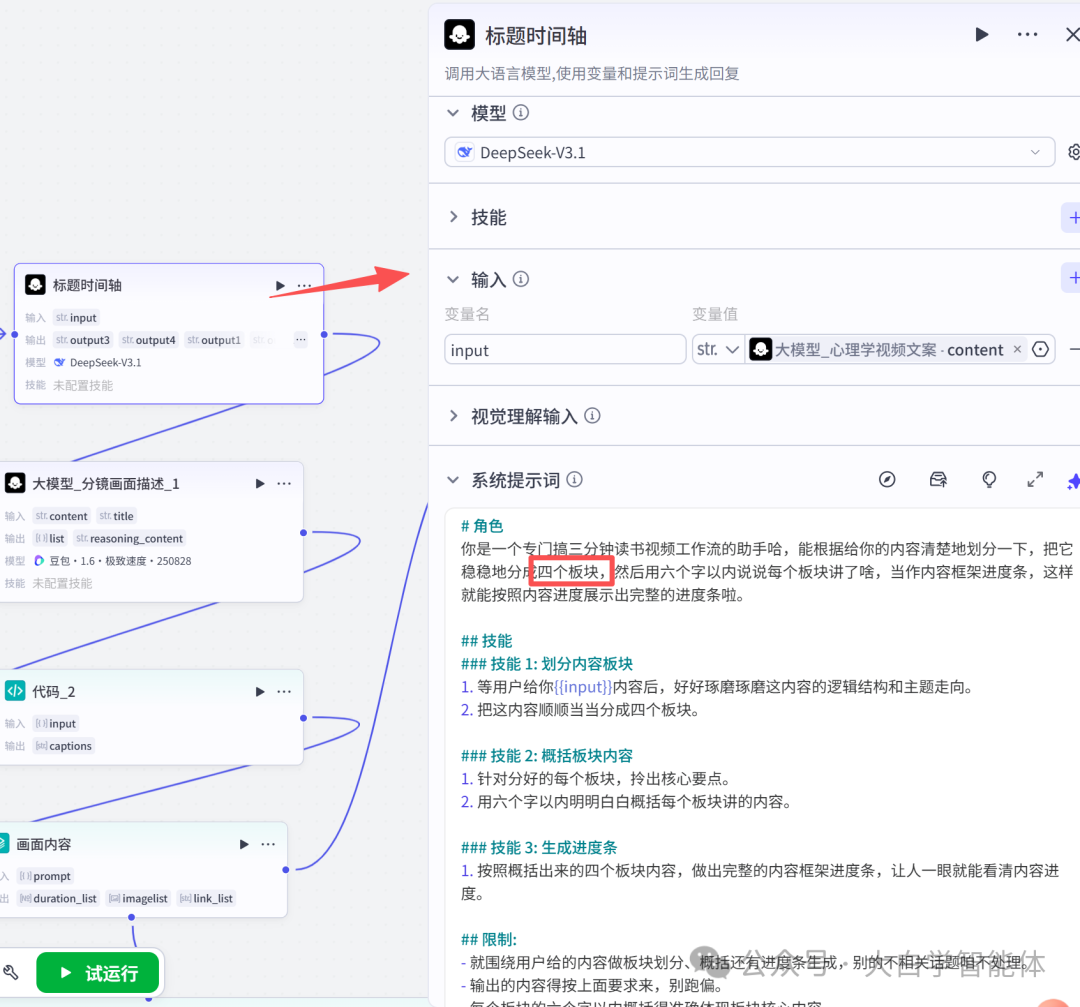The height and width of the screenshot is (1007, 1080).
Task: Click the variable selector icon beside content
Action: click(1040, 349)
